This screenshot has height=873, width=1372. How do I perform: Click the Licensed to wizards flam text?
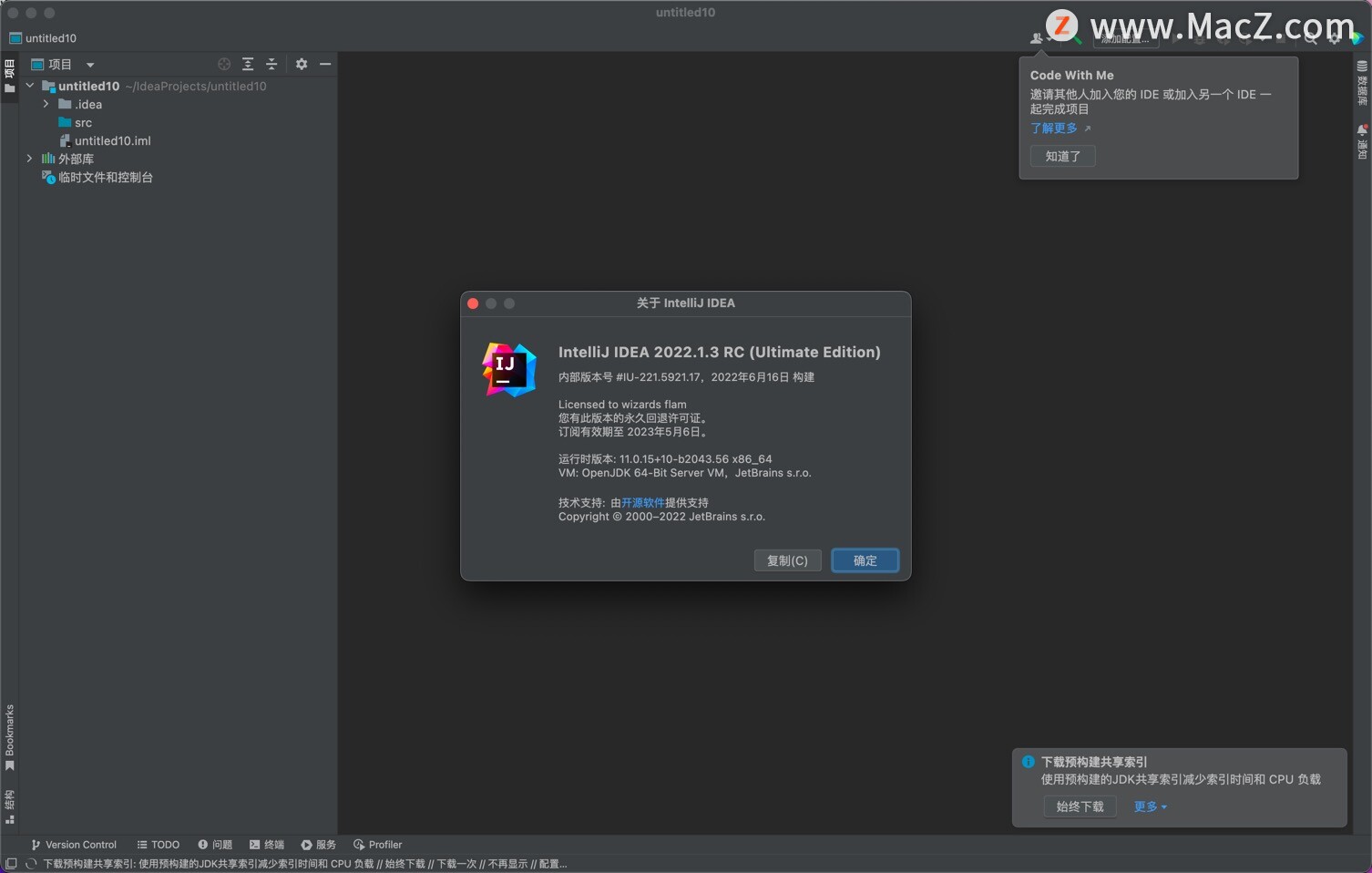click(x=622, y=405)
